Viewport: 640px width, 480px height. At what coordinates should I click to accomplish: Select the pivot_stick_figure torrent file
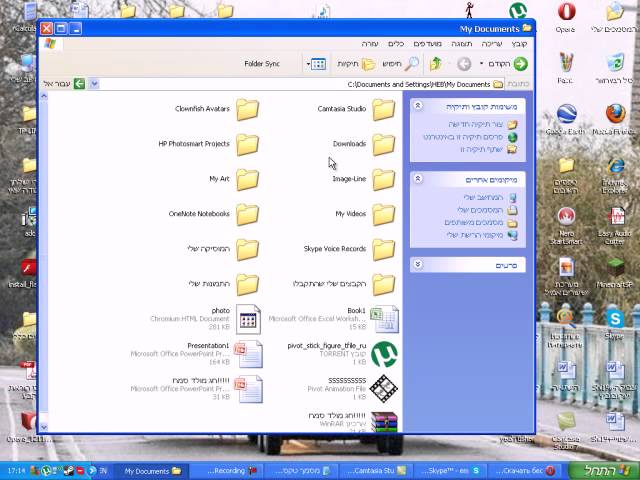(x=383, y=353)
